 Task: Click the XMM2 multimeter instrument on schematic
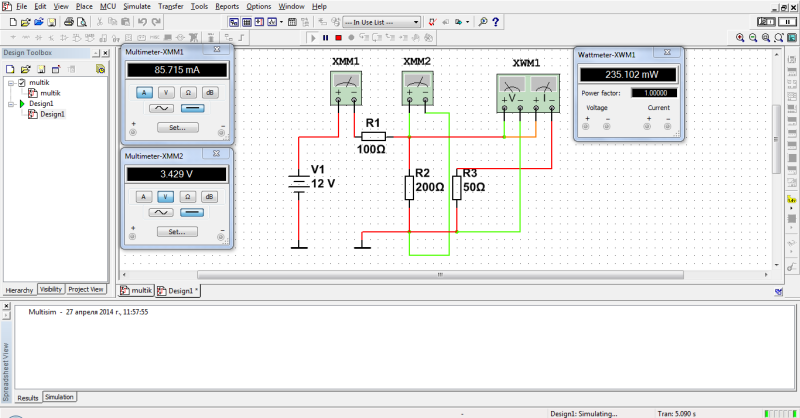click(417, 88)
